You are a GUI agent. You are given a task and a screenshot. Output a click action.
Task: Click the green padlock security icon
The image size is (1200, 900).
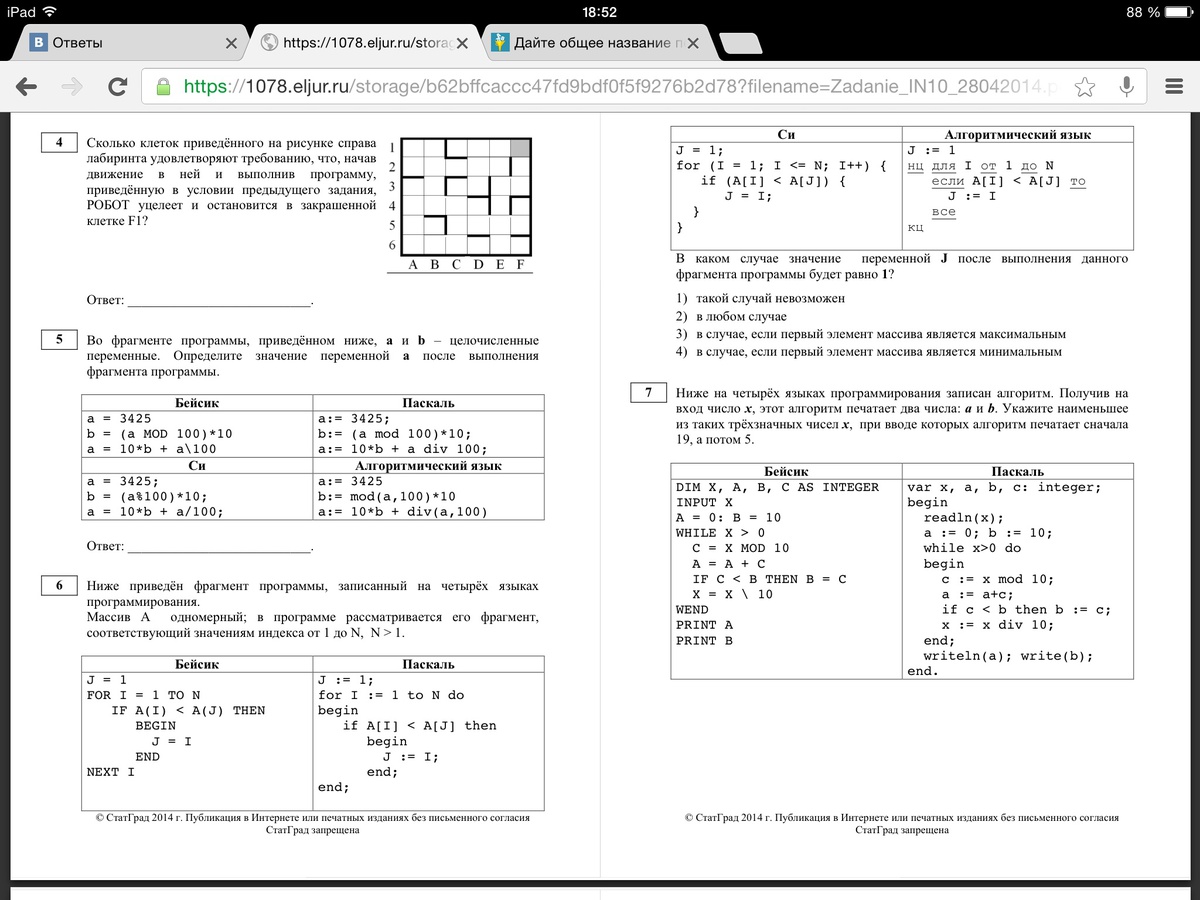coord(164,86)
